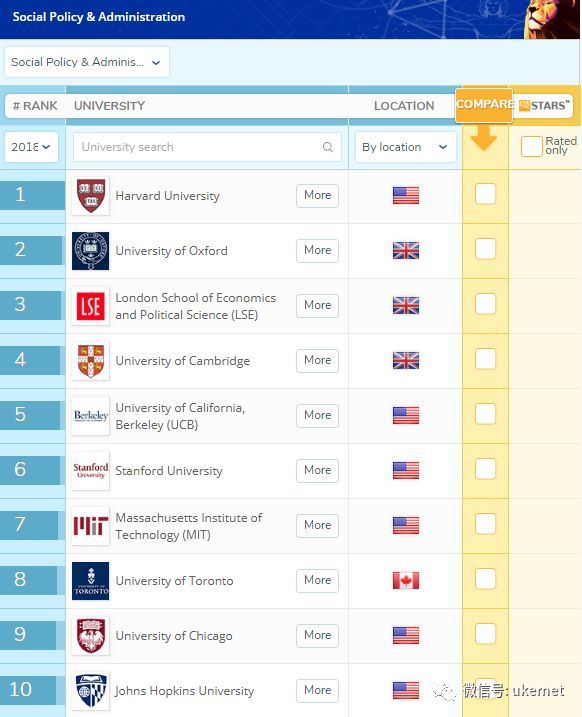Click More for UC Berkeley
Image resolution: width=582 pixels, height=717 pixels.
(317, 415)
